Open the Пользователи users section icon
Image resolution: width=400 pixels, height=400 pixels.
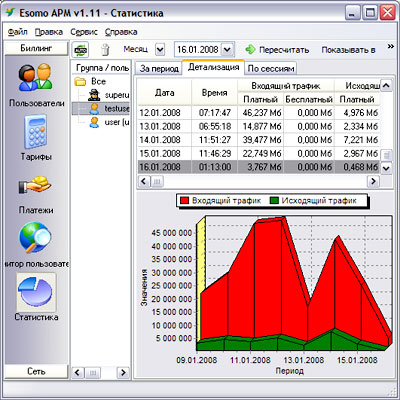point(36,78)
